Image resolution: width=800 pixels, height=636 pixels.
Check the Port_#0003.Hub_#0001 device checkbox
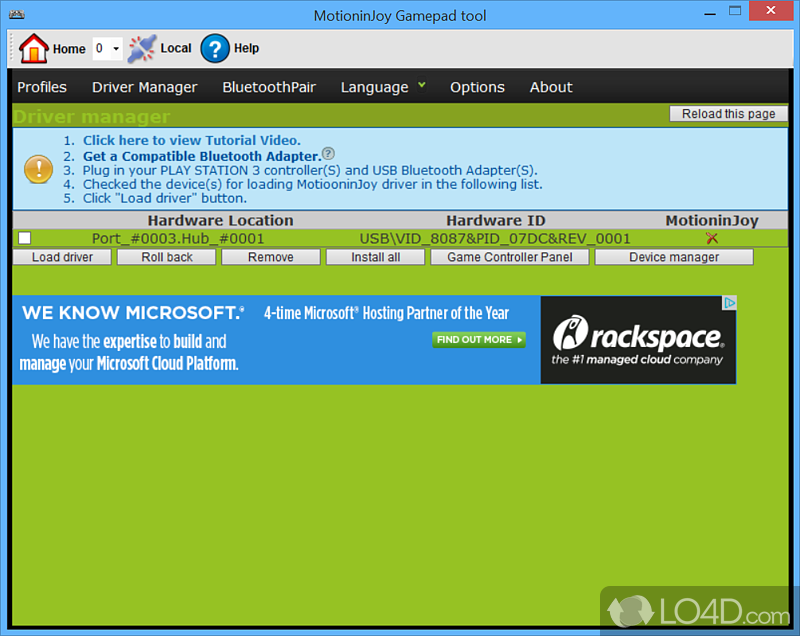[x=24, y=238]
